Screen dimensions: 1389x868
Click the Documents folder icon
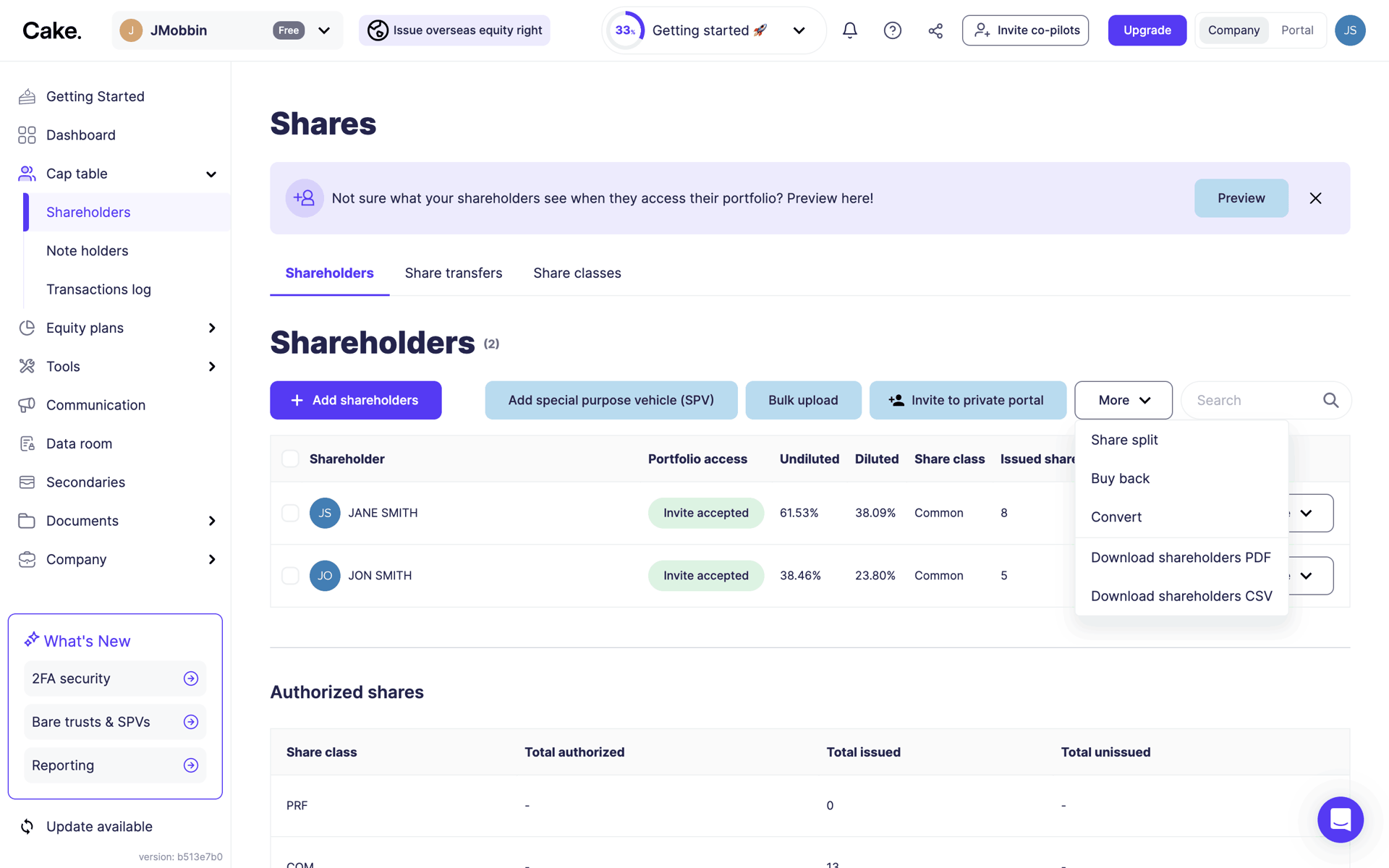click(x=27, y=521)
